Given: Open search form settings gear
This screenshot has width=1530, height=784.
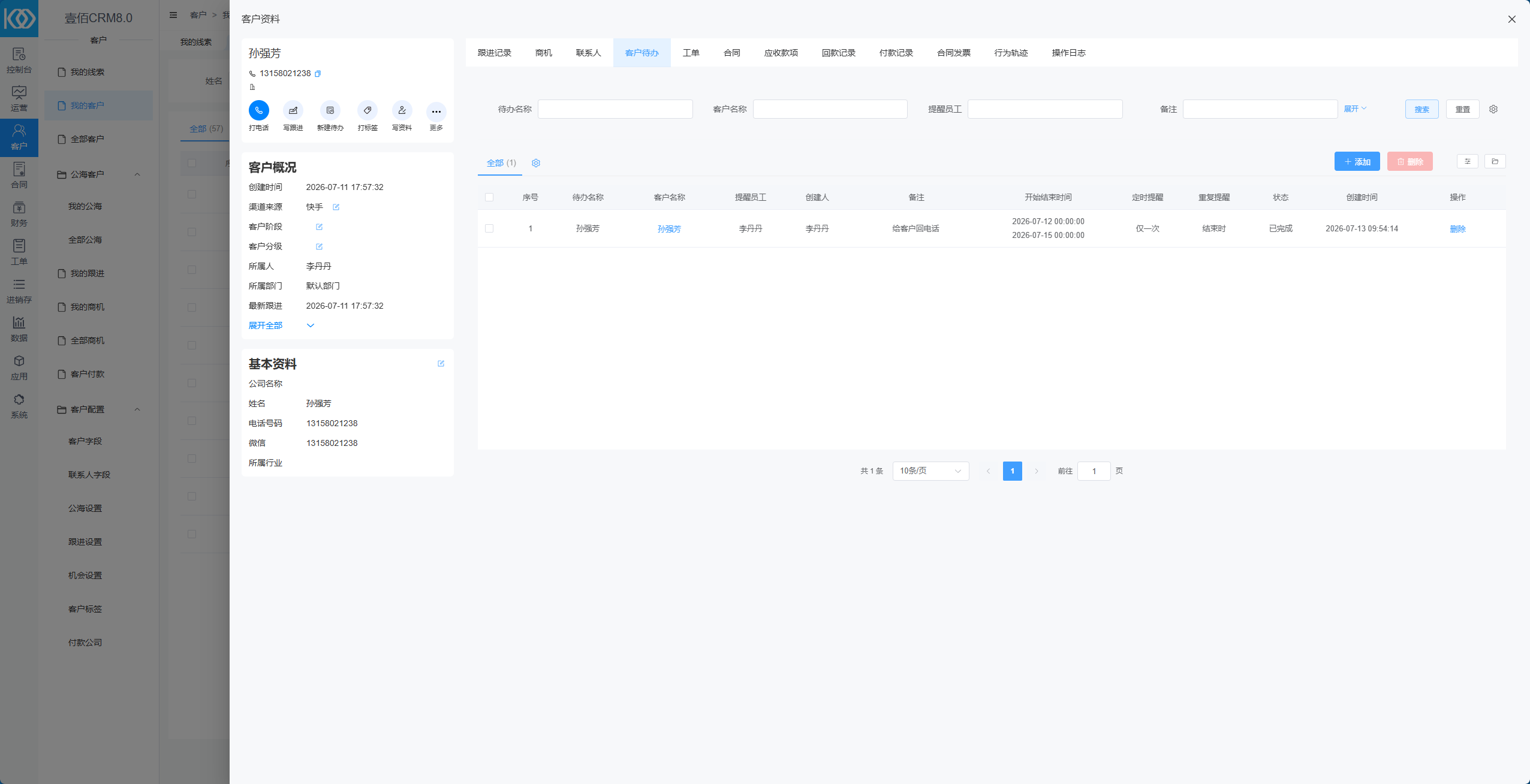Looking at the screenshot, I should coord(1493,109).
